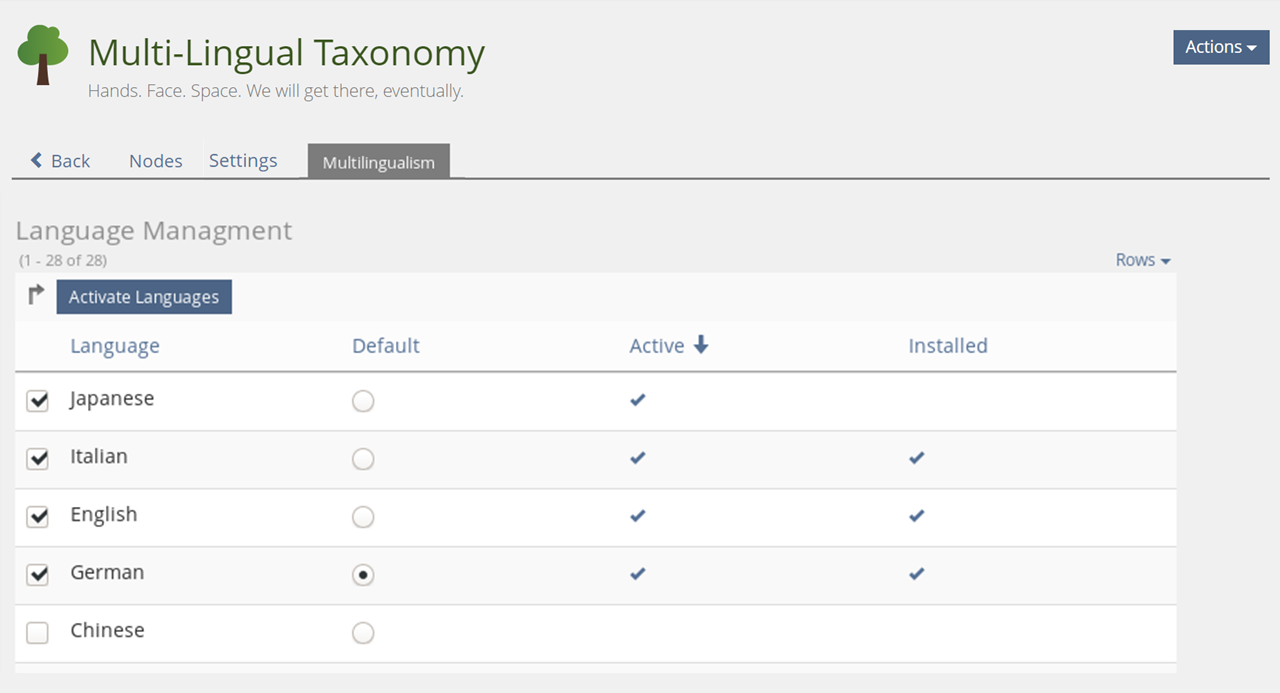Set English as the default language
This screenshot has height=693, width=1280.
point(363,517)
